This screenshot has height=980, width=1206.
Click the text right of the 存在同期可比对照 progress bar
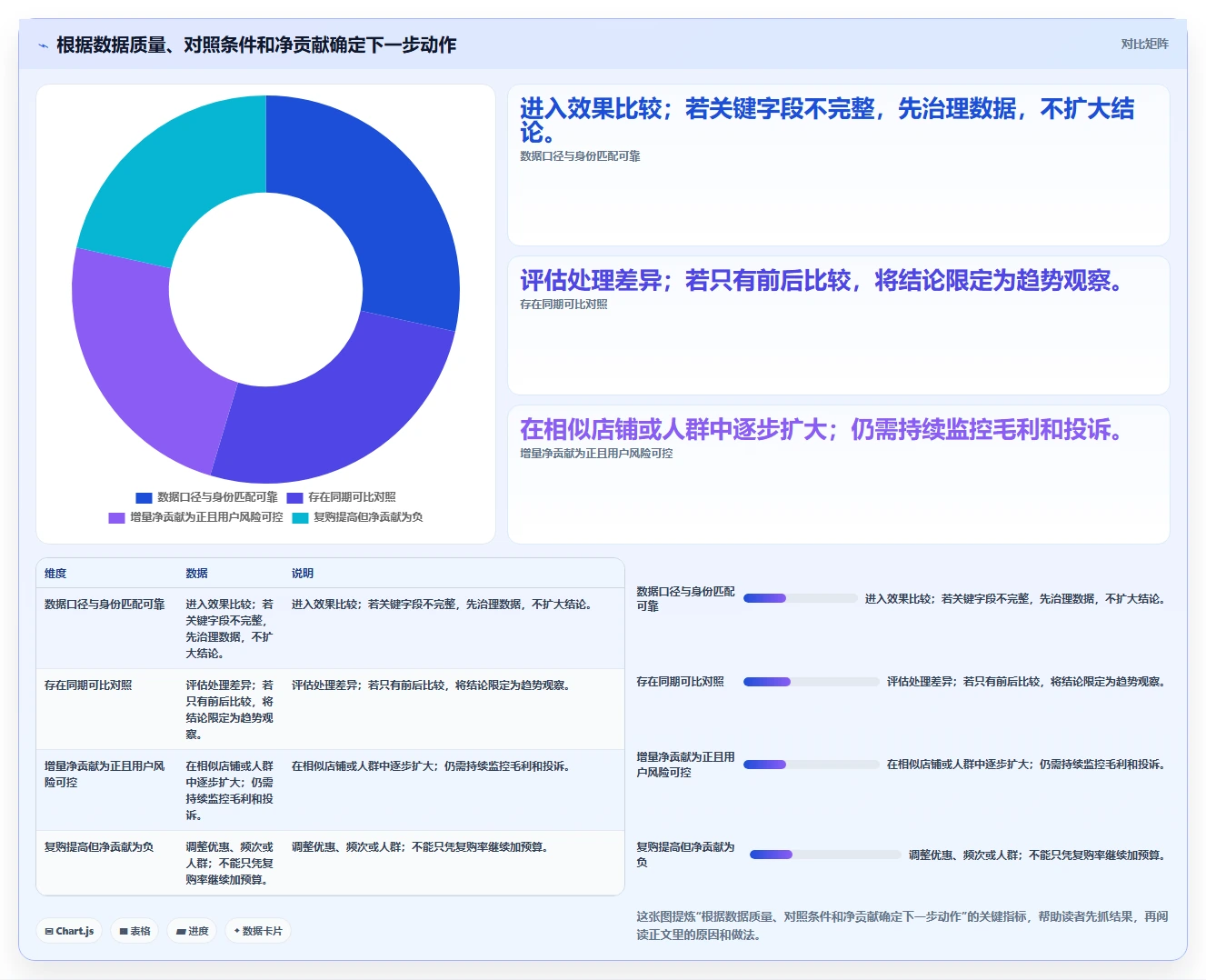1027,682
